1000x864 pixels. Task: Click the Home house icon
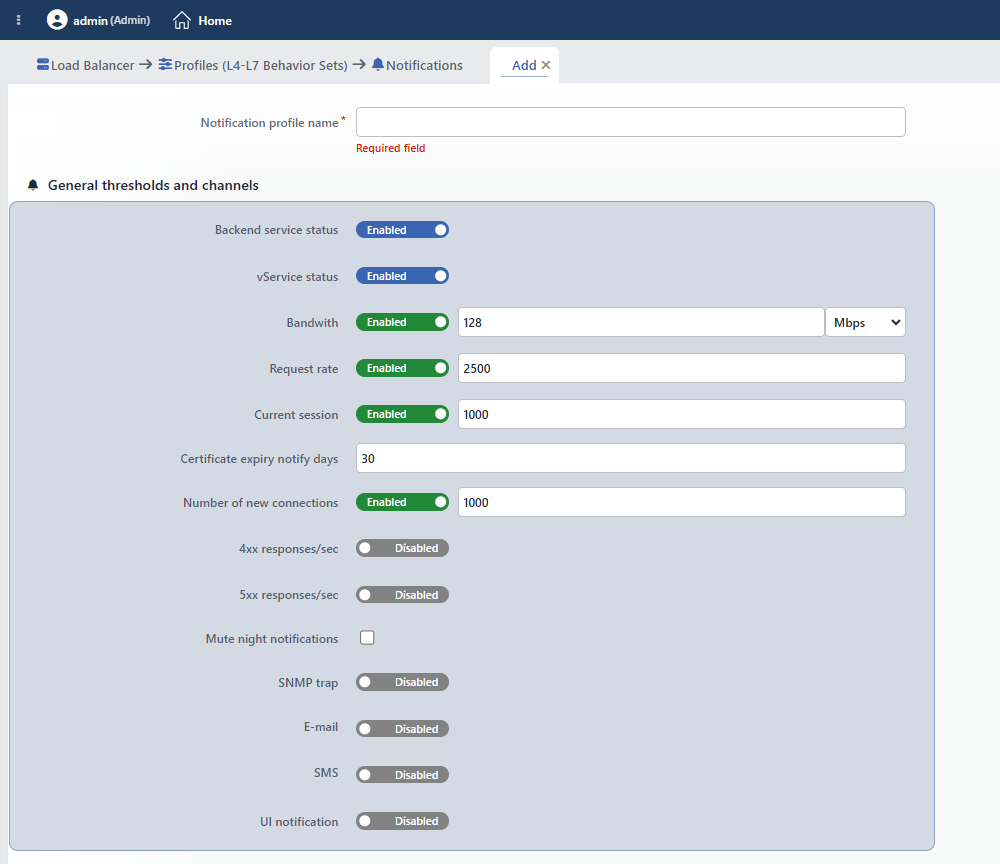click(182, 20)
